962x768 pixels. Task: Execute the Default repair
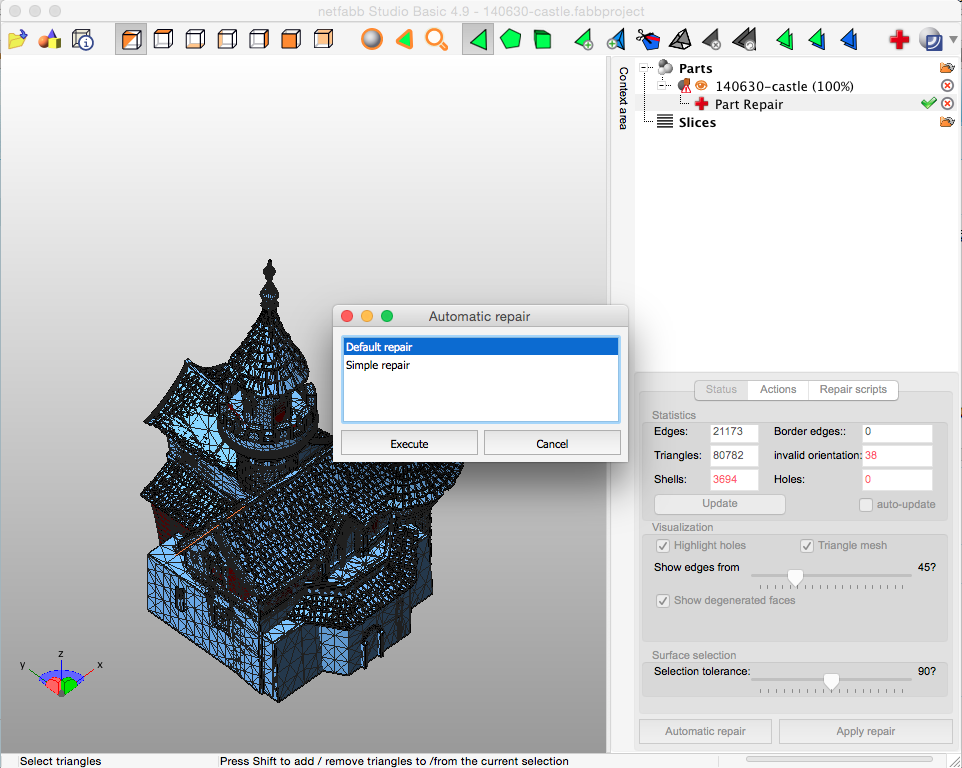409,442
